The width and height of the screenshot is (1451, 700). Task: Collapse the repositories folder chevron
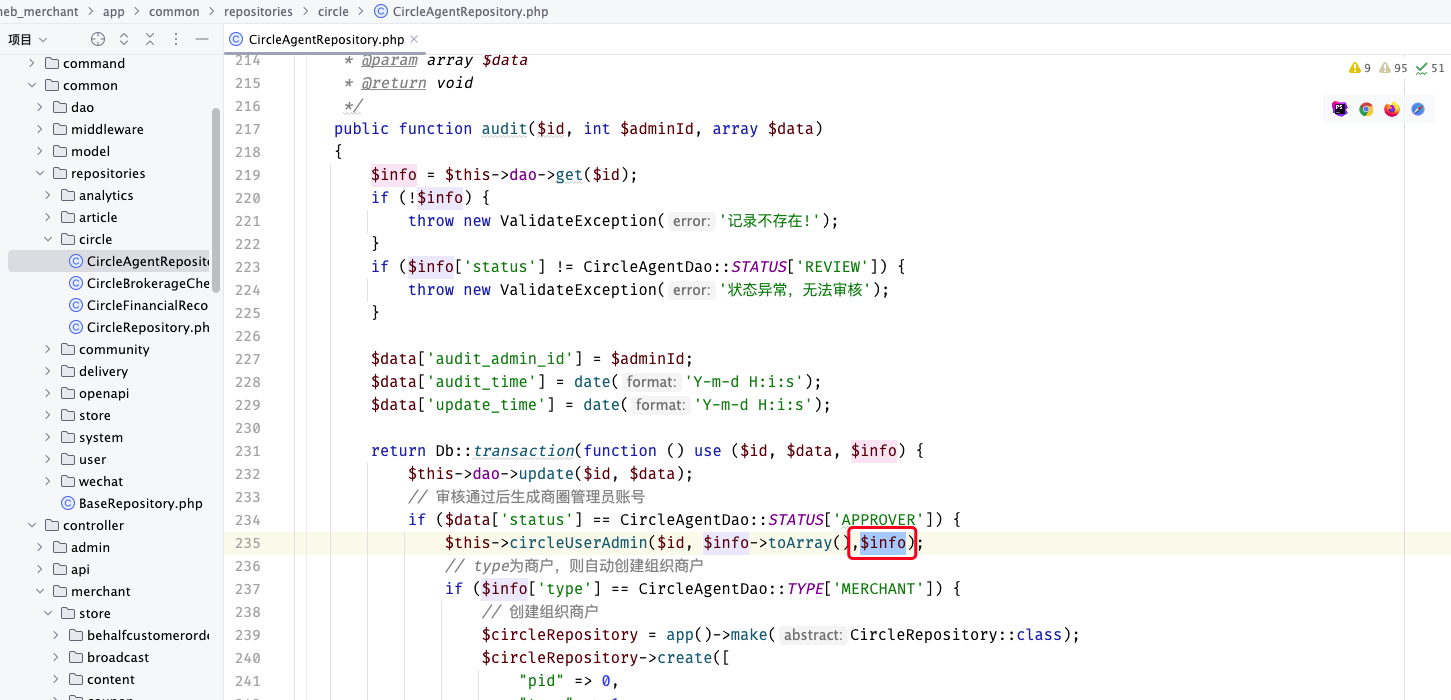click(40, 173)
